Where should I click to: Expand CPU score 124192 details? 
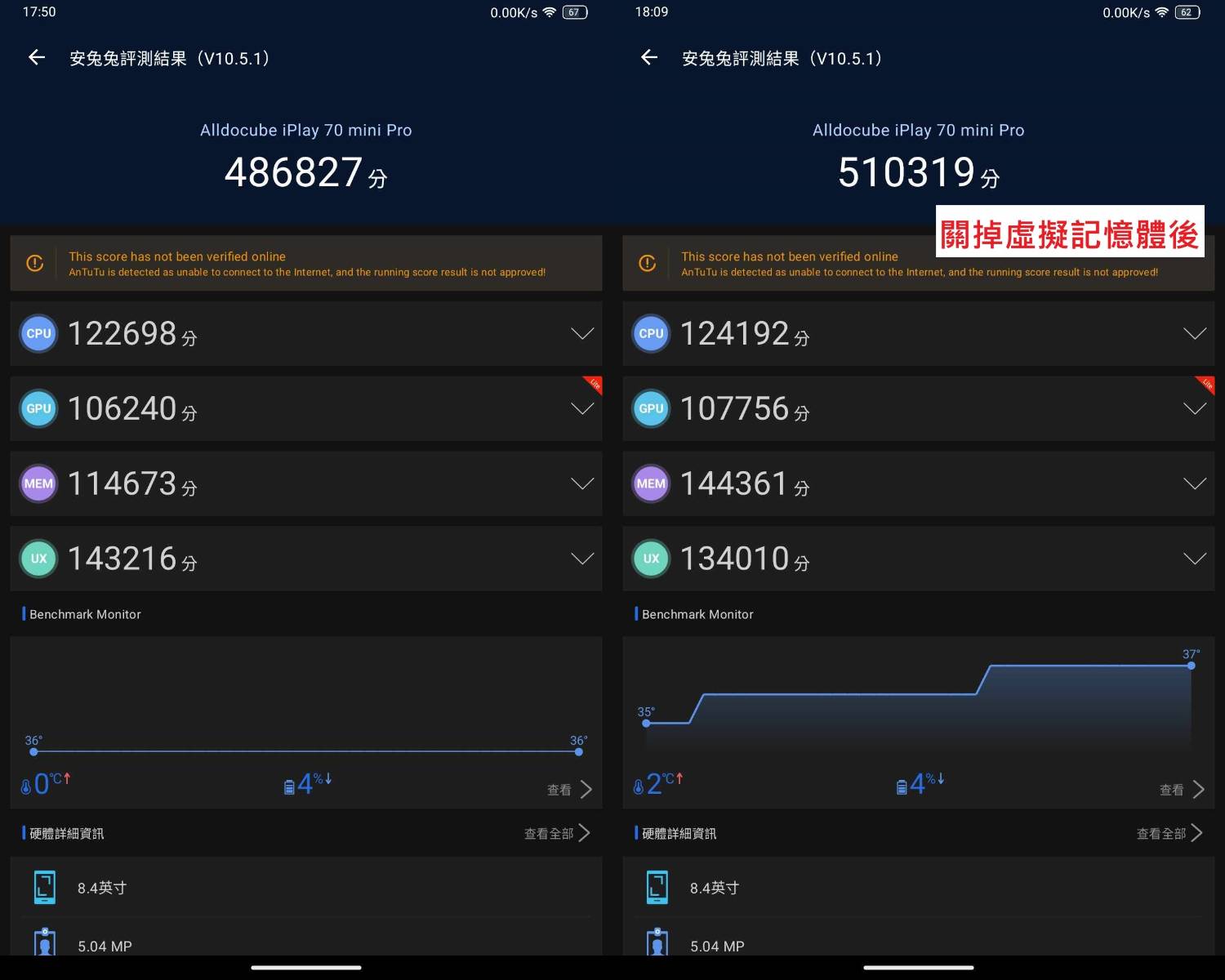tap(1195, 333)
